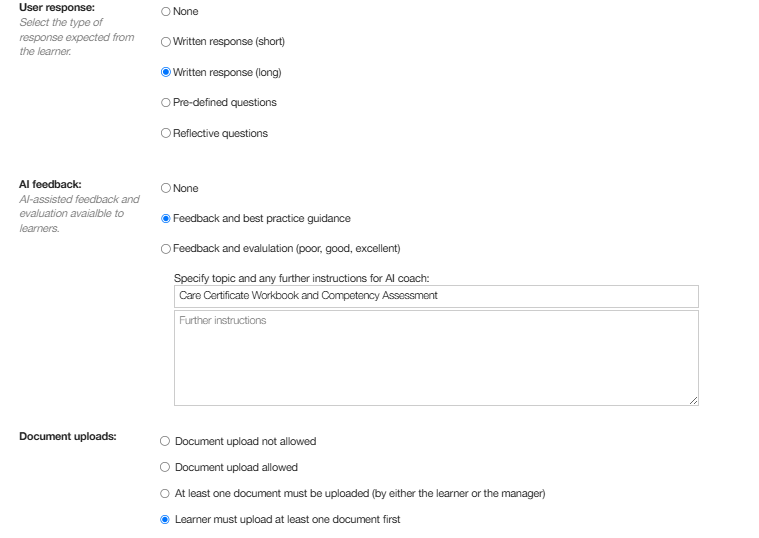Choose Written response (short) option
The image size is (759, 538).
[x=166, y=42]
